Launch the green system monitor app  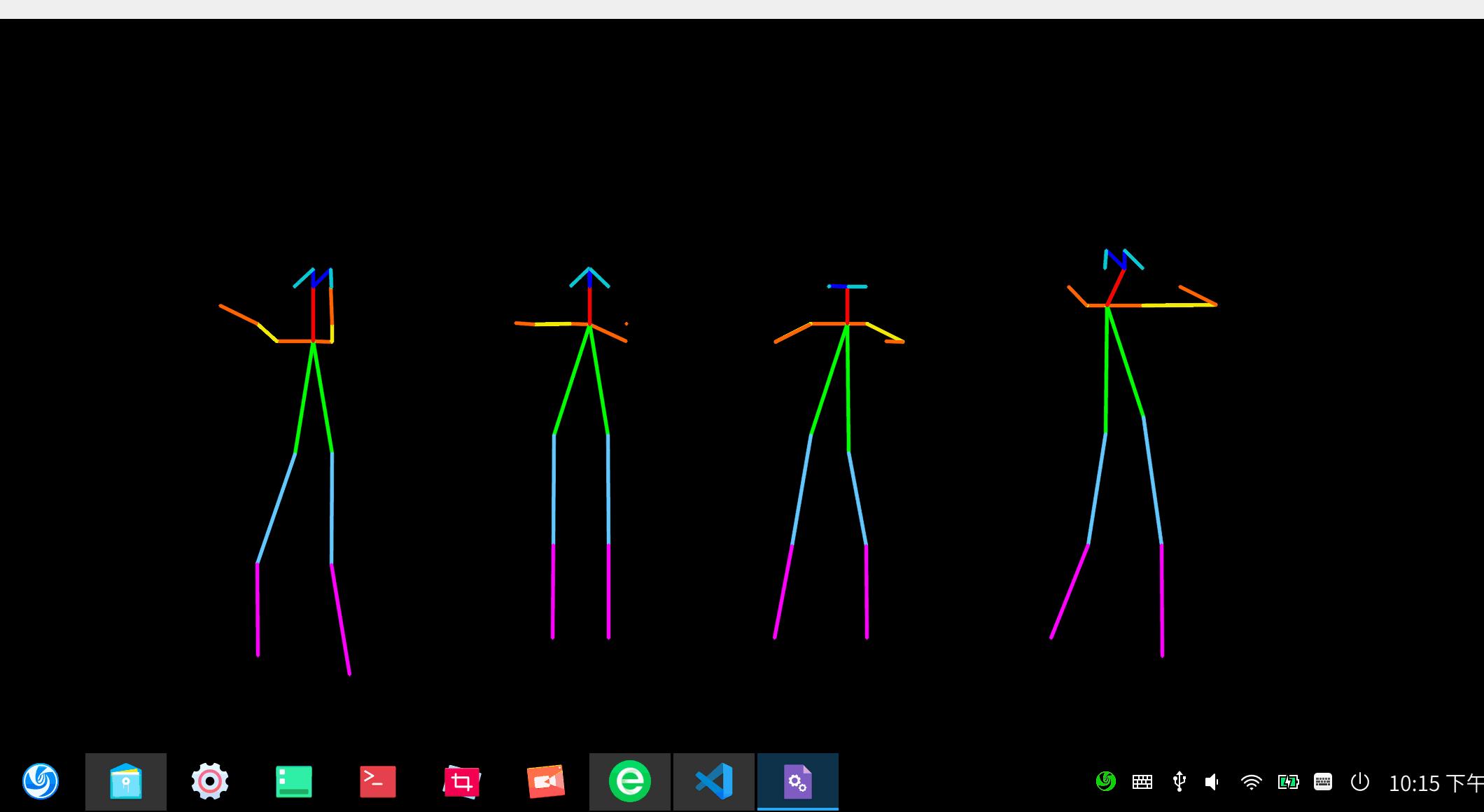[293, 781]
